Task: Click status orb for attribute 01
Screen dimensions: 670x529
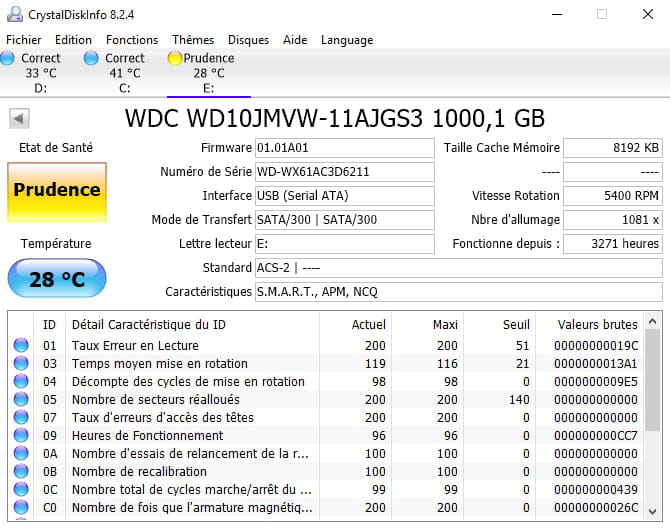Action: click(21, 345)
